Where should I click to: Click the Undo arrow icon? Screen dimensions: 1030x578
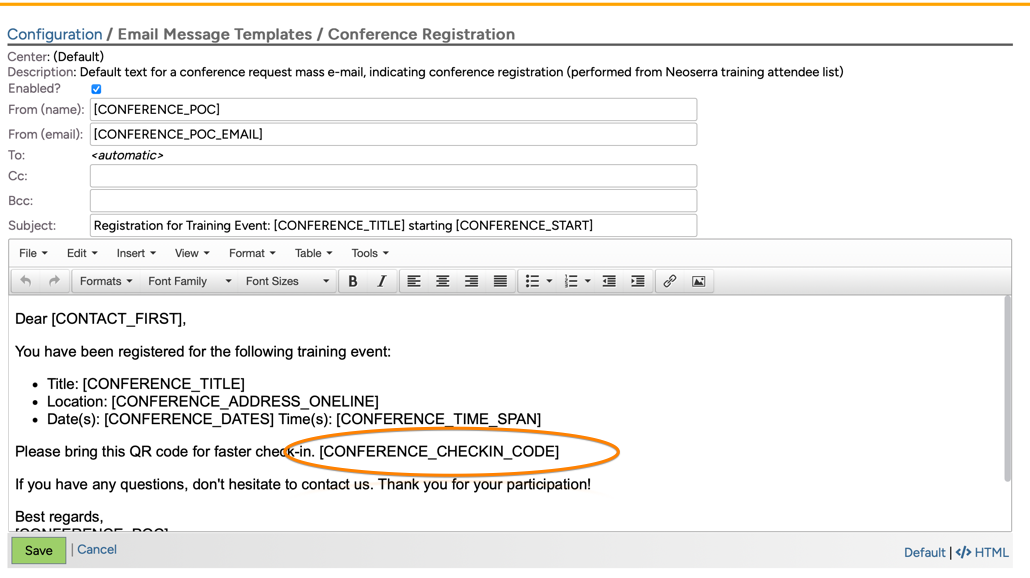point(26,282)
